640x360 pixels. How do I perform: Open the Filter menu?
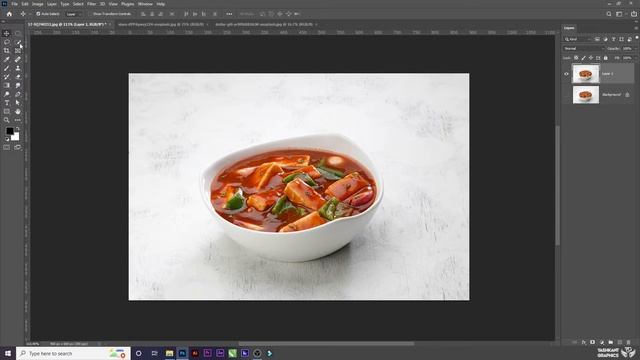pyautogui.click(x=91, y=4)
